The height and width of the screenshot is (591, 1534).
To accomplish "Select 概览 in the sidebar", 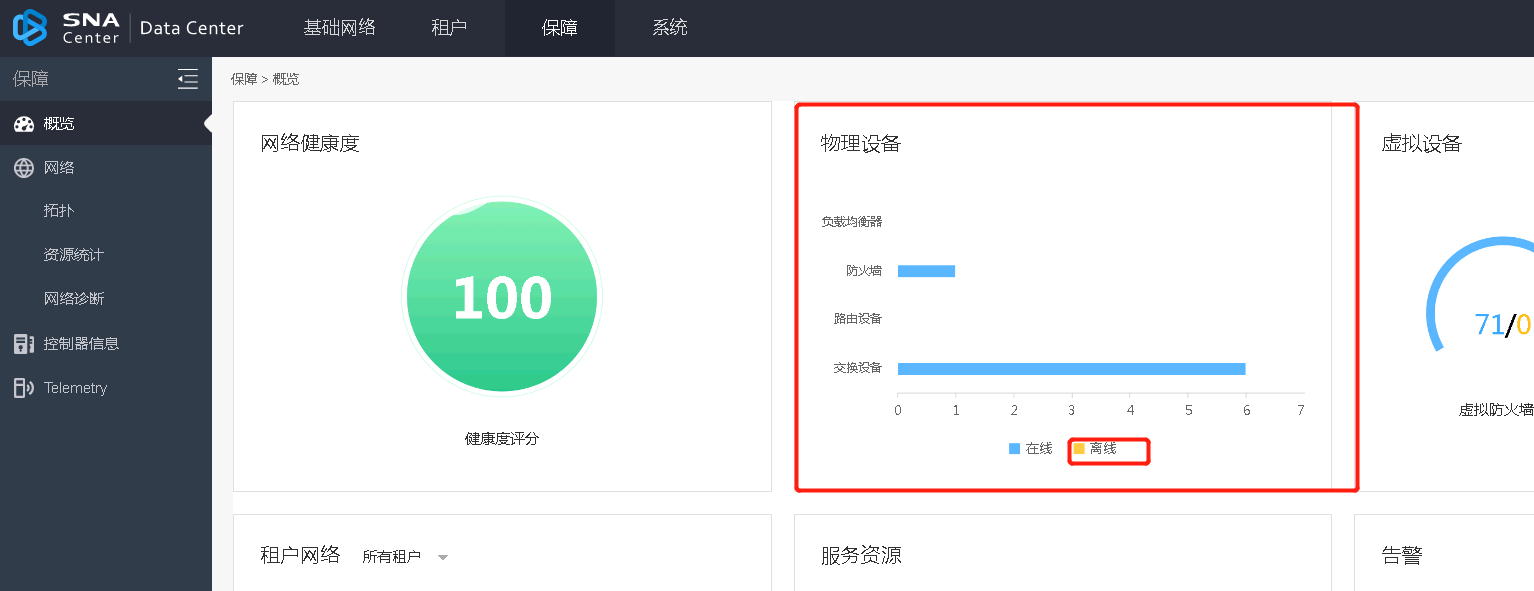I will 106,124.
